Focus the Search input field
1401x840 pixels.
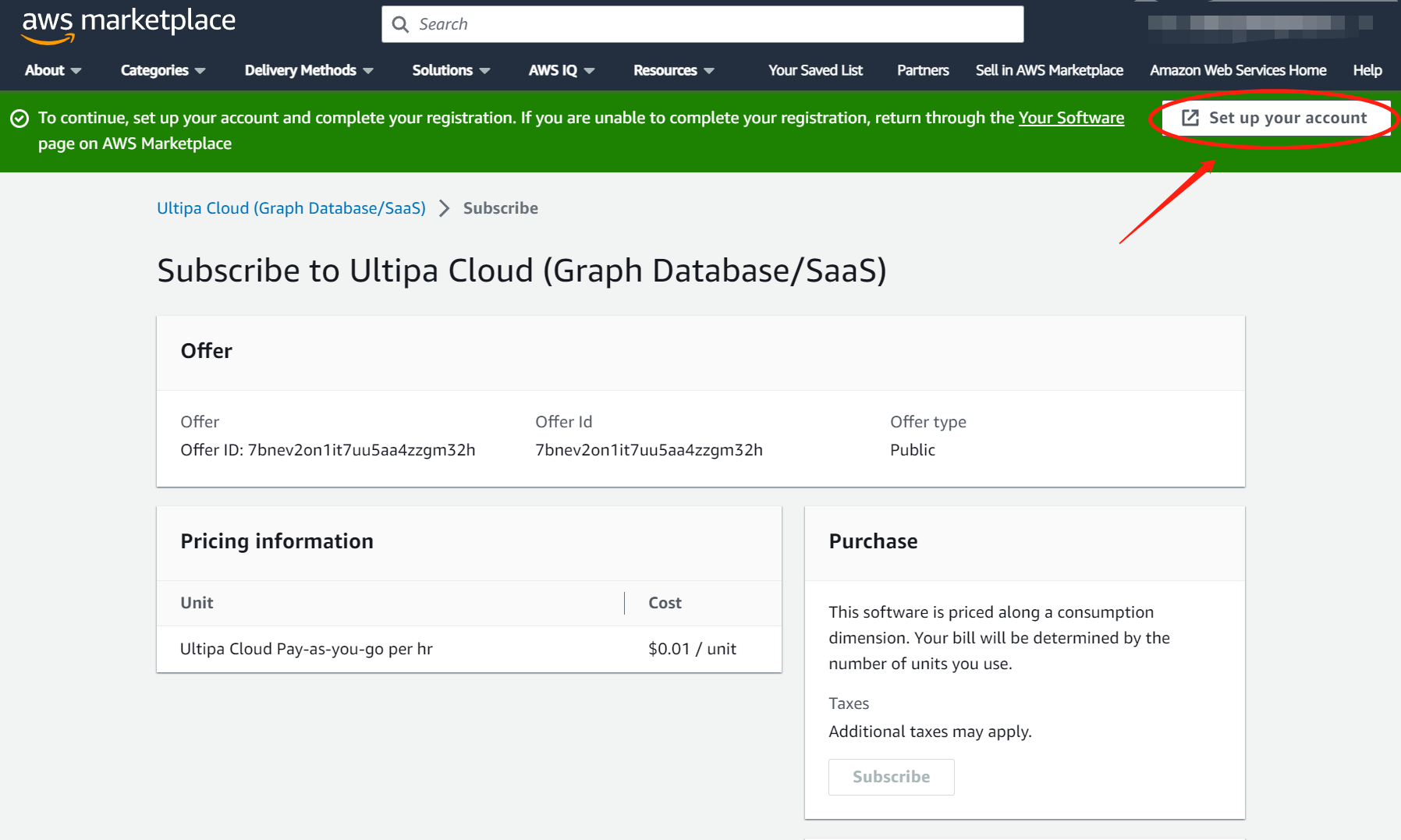click(x=702, y=24)
